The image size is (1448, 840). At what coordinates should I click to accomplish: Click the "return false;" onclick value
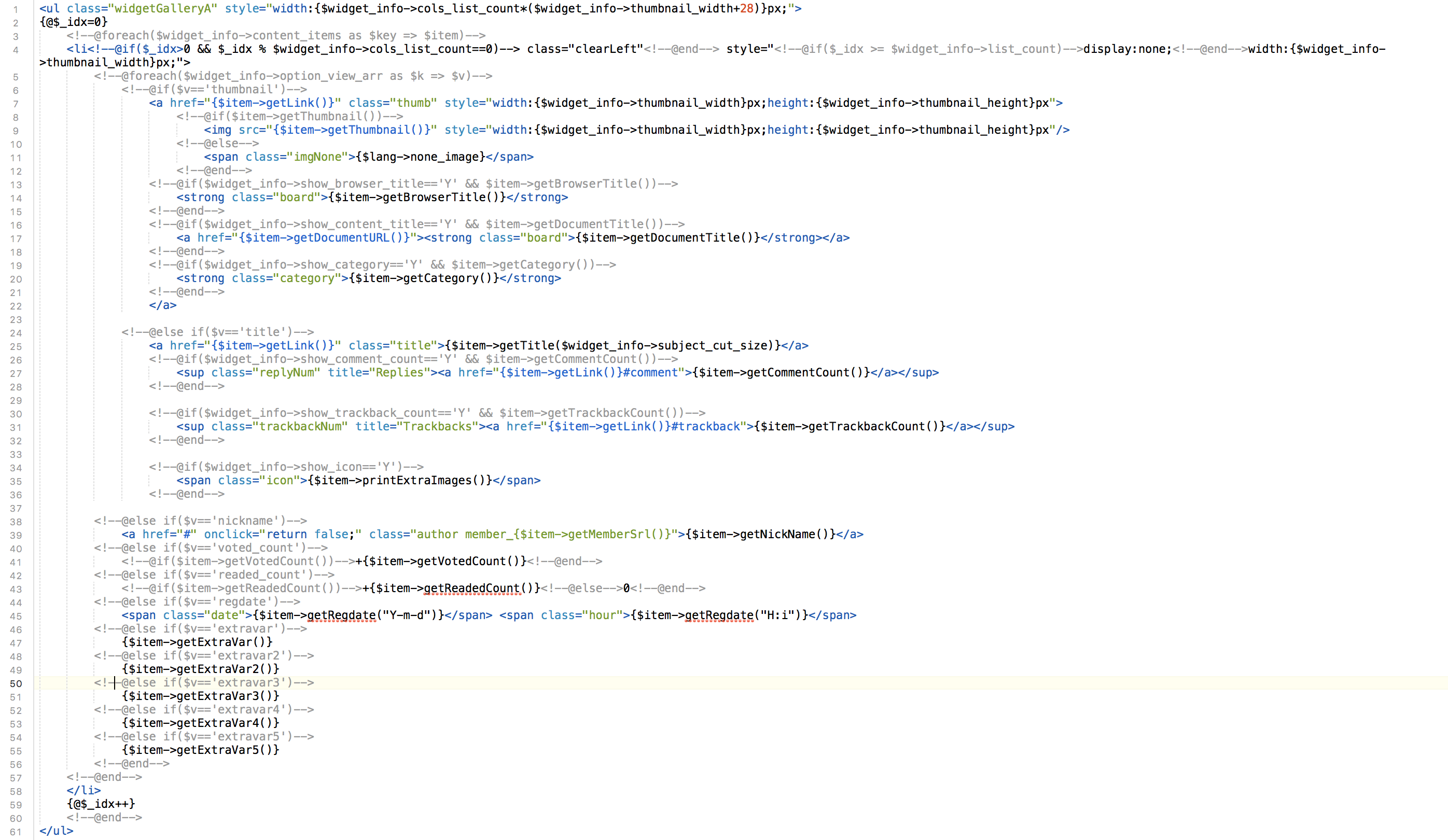pyautogui.click(x=311, y=535)
